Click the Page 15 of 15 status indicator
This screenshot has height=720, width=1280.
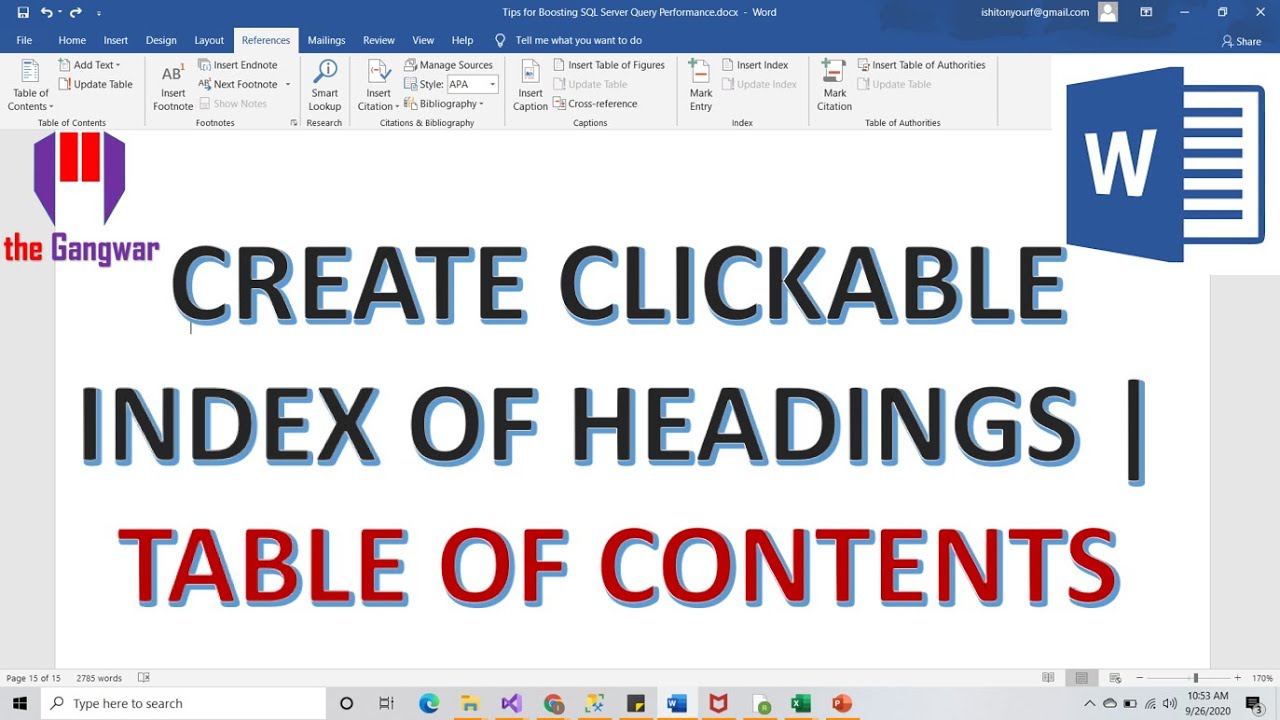(33, 678)
